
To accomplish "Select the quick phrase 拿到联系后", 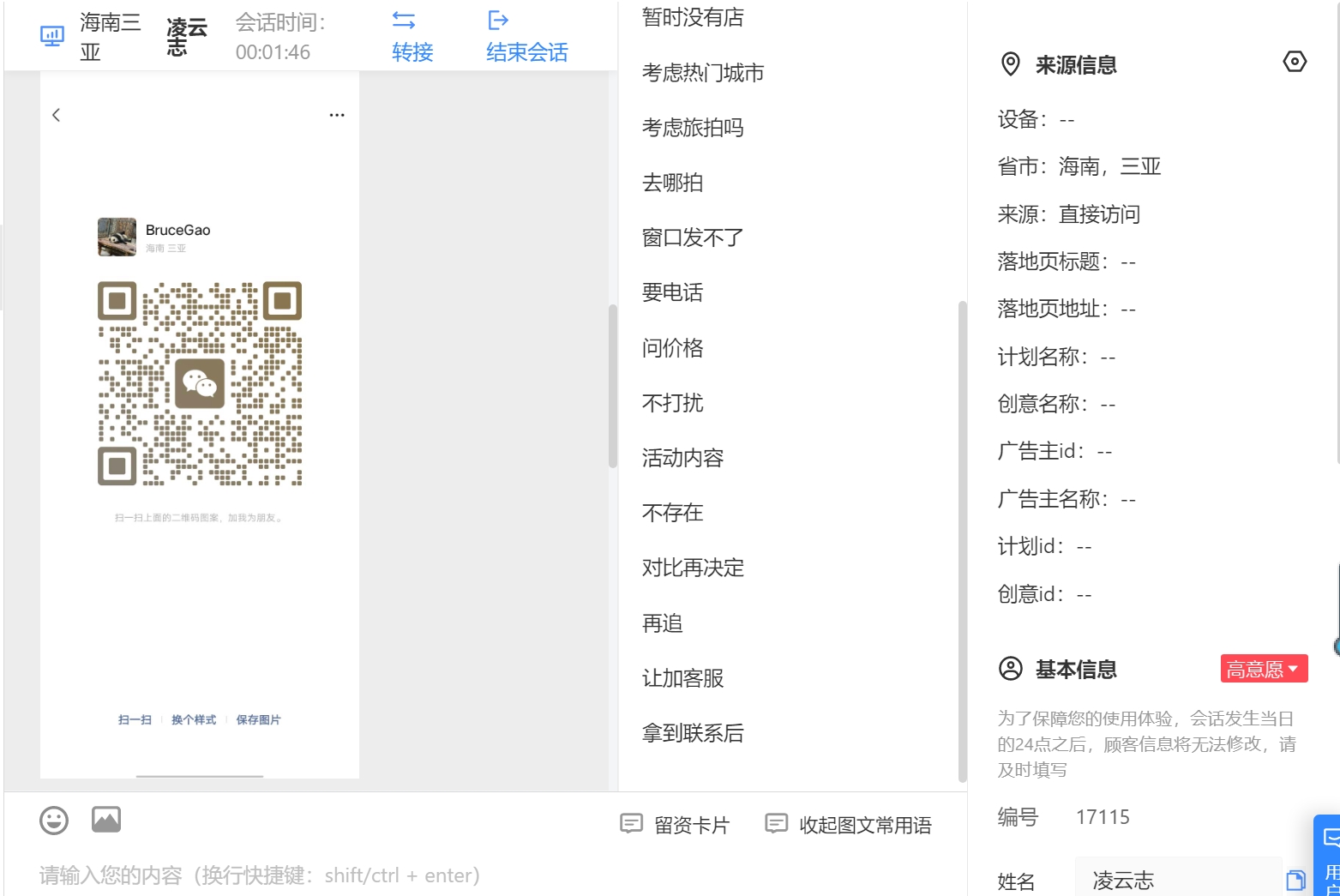I will (x=693, y=733).
